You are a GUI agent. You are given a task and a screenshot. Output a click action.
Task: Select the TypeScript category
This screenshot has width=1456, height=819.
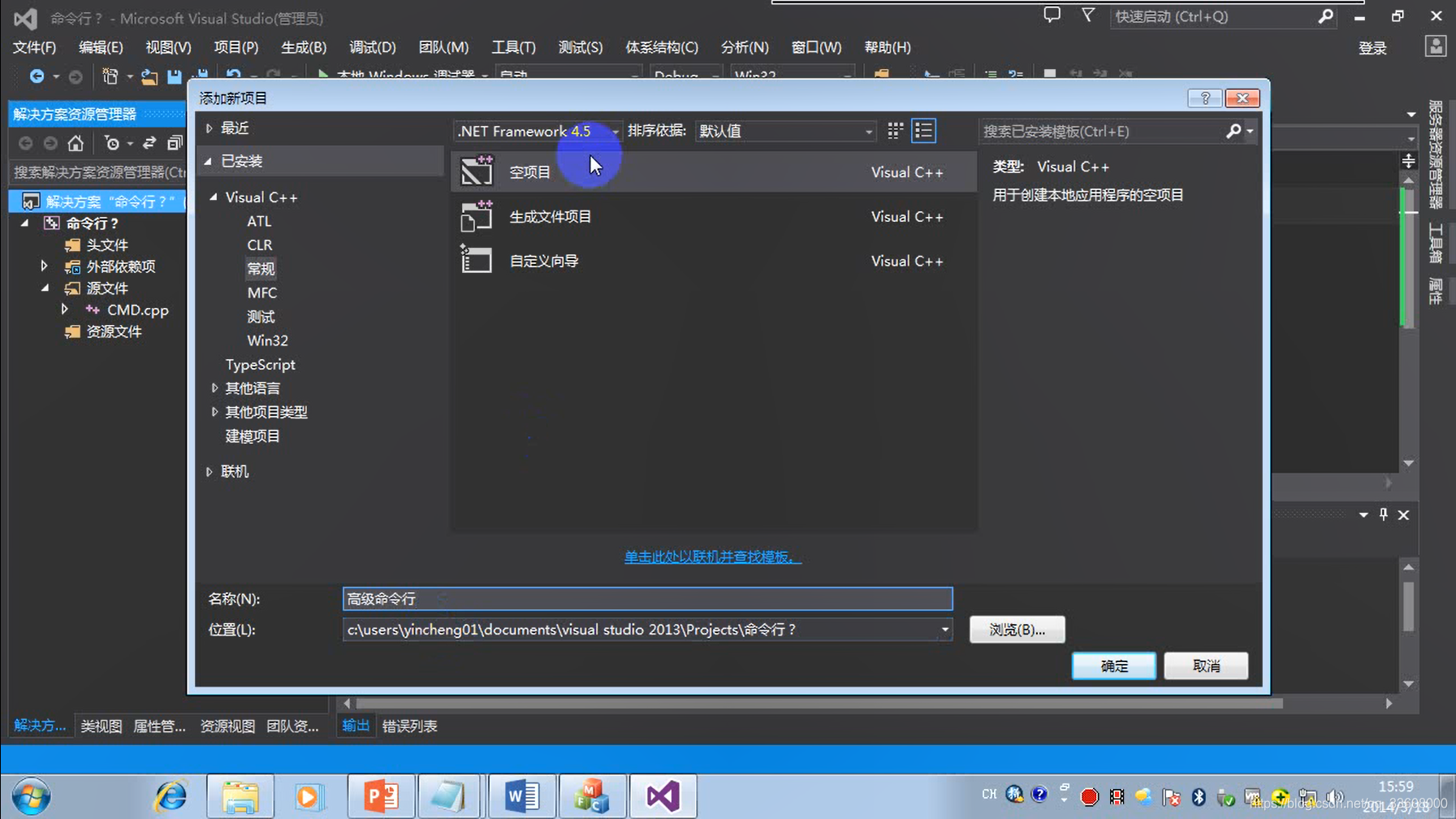click(x=260, y=365)
